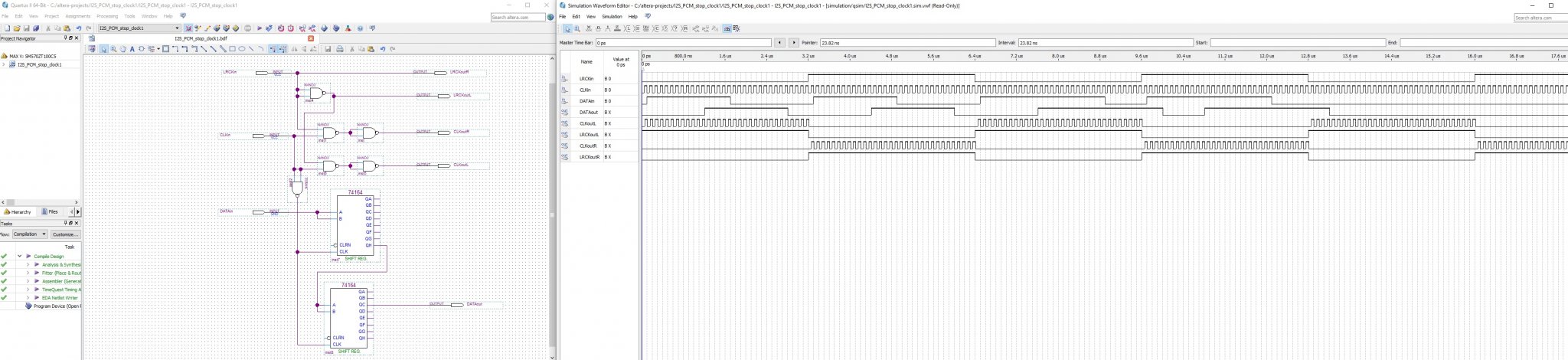This screenshot has width=1568, height=360.
Task: Toggle the Selection tool in schematic editor
Action: coord(103,49)
